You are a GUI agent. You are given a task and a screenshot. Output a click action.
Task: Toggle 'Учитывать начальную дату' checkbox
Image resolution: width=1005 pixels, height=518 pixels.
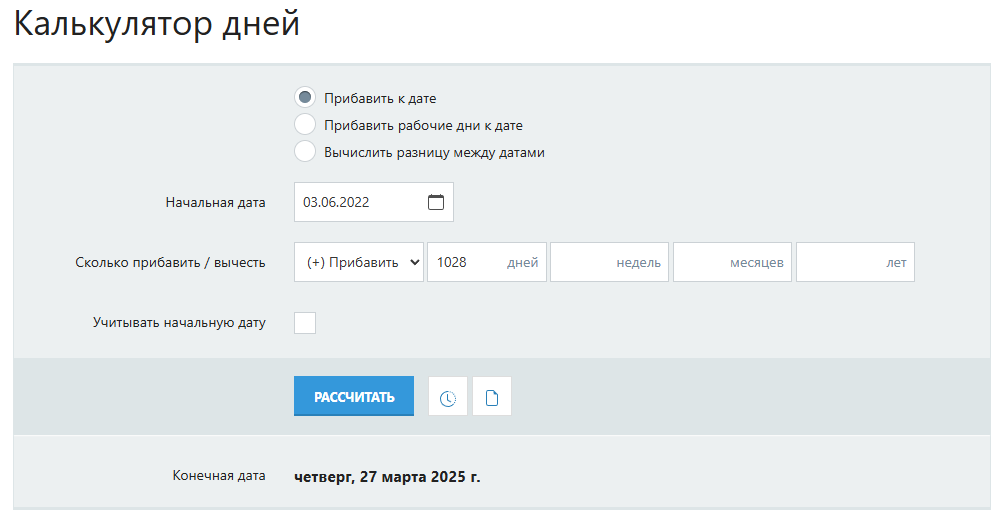(304, 322)
